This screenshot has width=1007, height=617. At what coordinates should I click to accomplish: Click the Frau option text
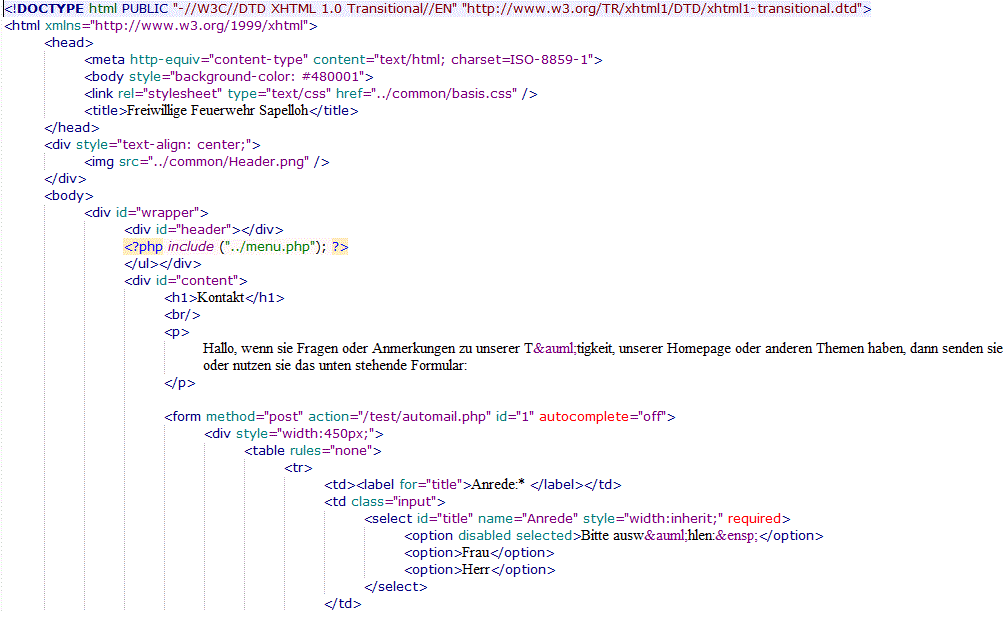coord(476,553)
